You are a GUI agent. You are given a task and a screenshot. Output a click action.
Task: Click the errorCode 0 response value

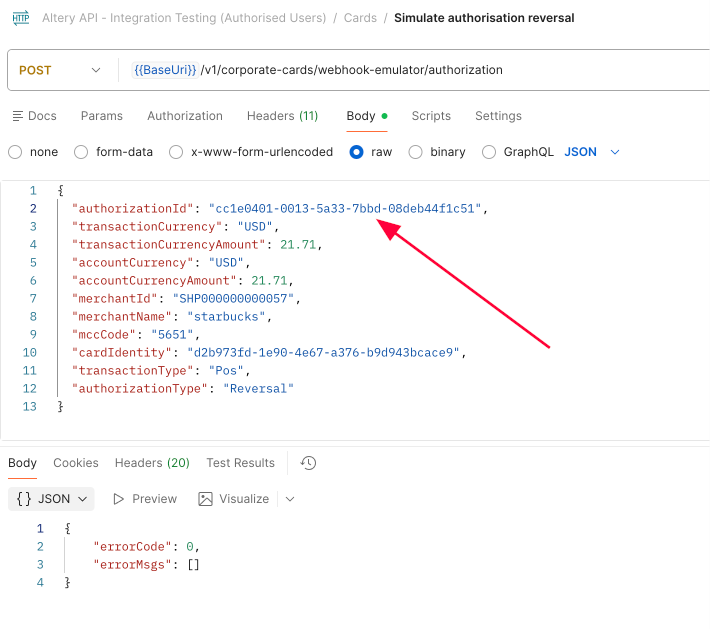[190, 547]
